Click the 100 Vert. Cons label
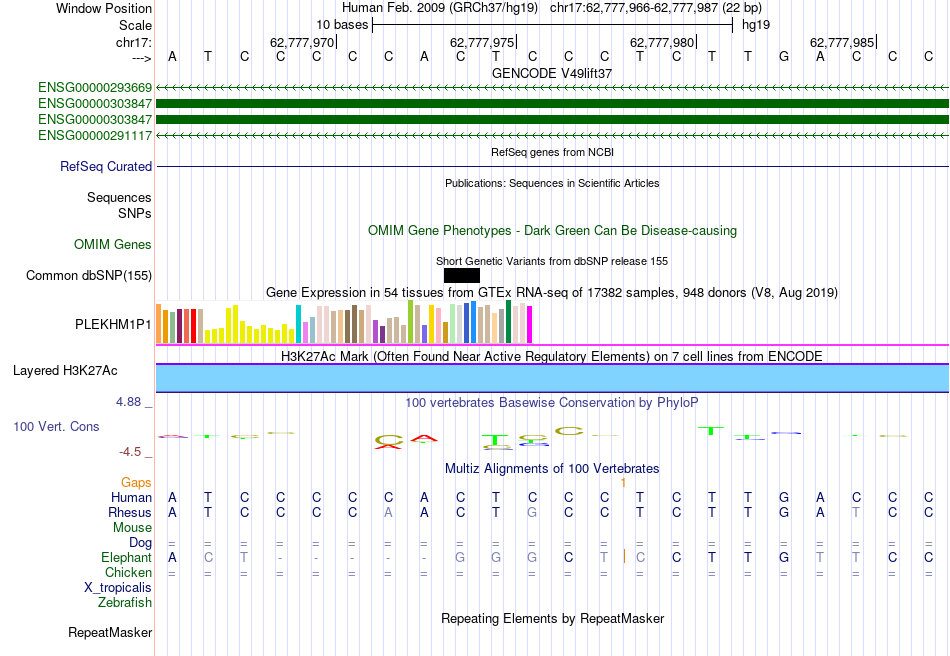Screen dimensions: 950x656 point(56,426)
